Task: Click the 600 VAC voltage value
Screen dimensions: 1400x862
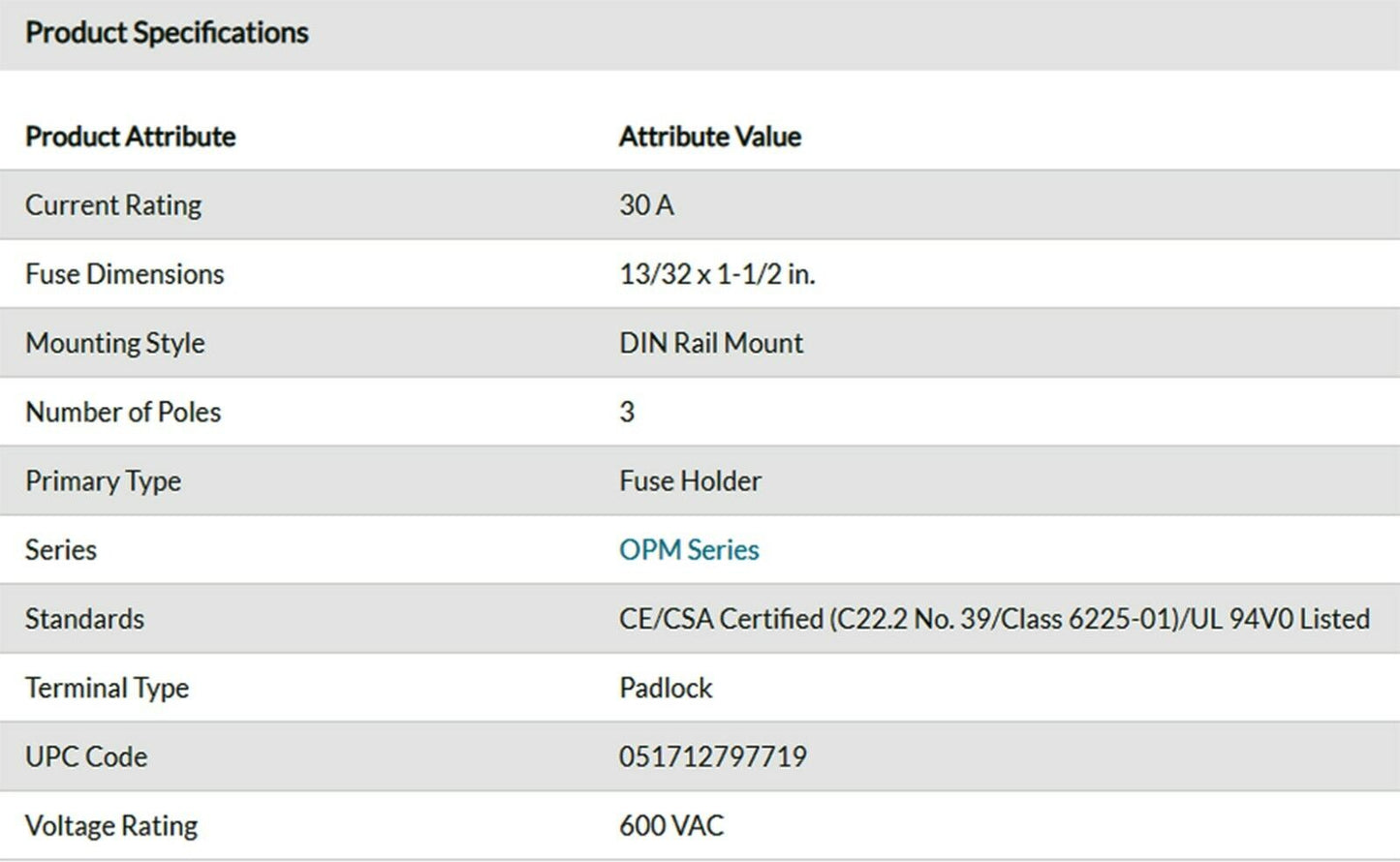Action: [x=670, y=826]
